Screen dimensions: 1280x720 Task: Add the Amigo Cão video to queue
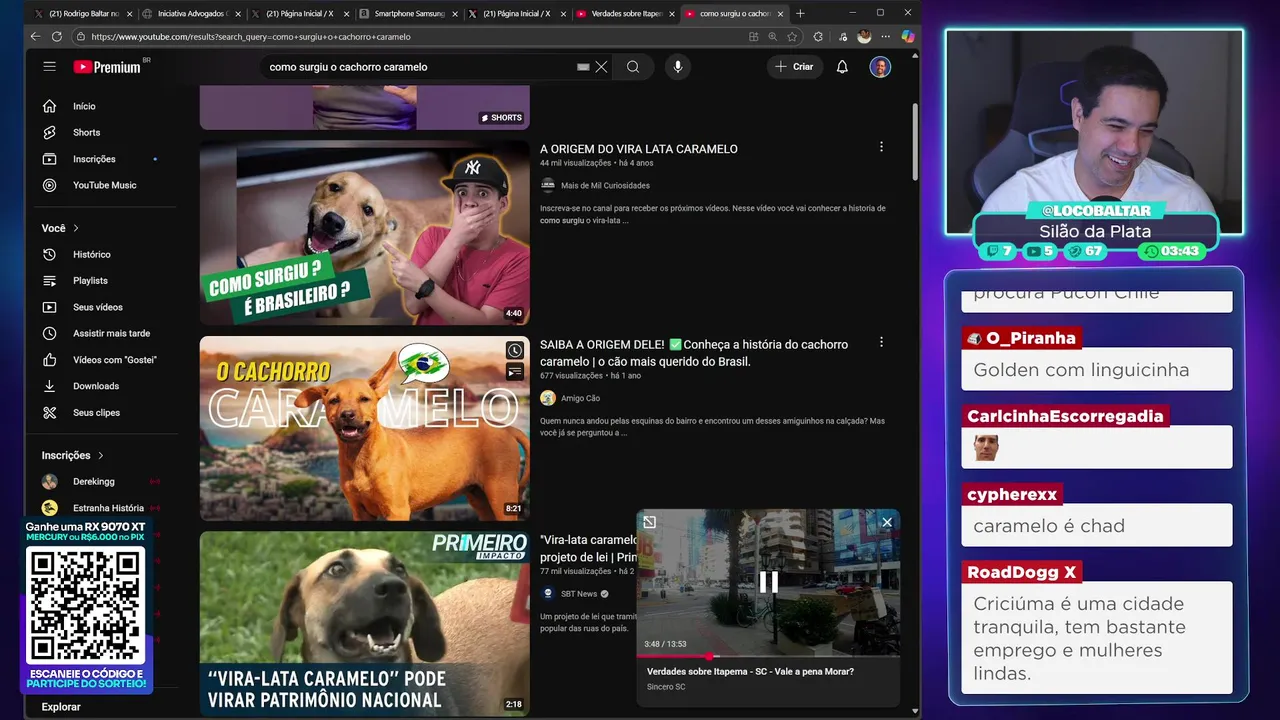514,372
